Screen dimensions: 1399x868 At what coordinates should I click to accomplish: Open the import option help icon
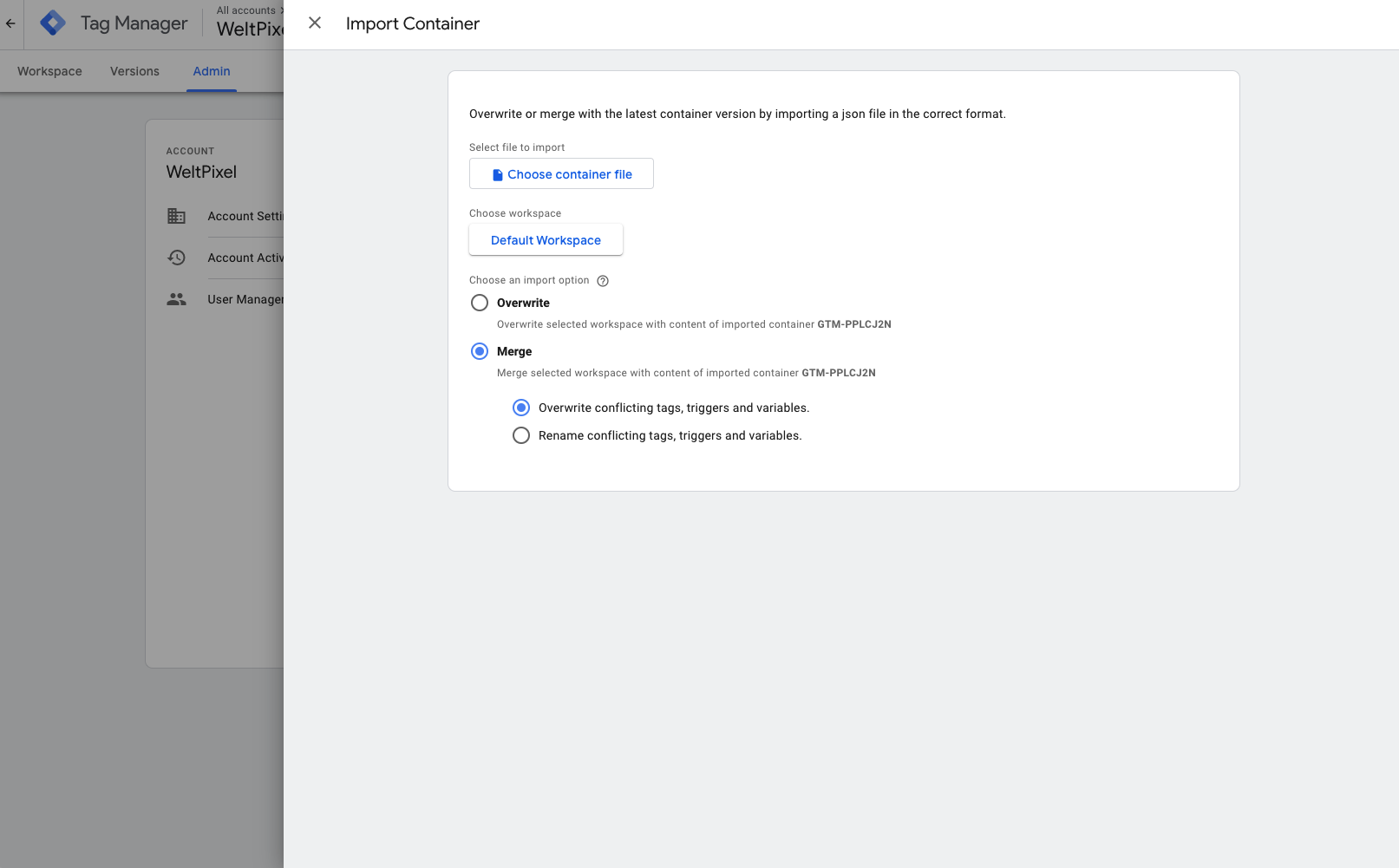coord(603,281)
